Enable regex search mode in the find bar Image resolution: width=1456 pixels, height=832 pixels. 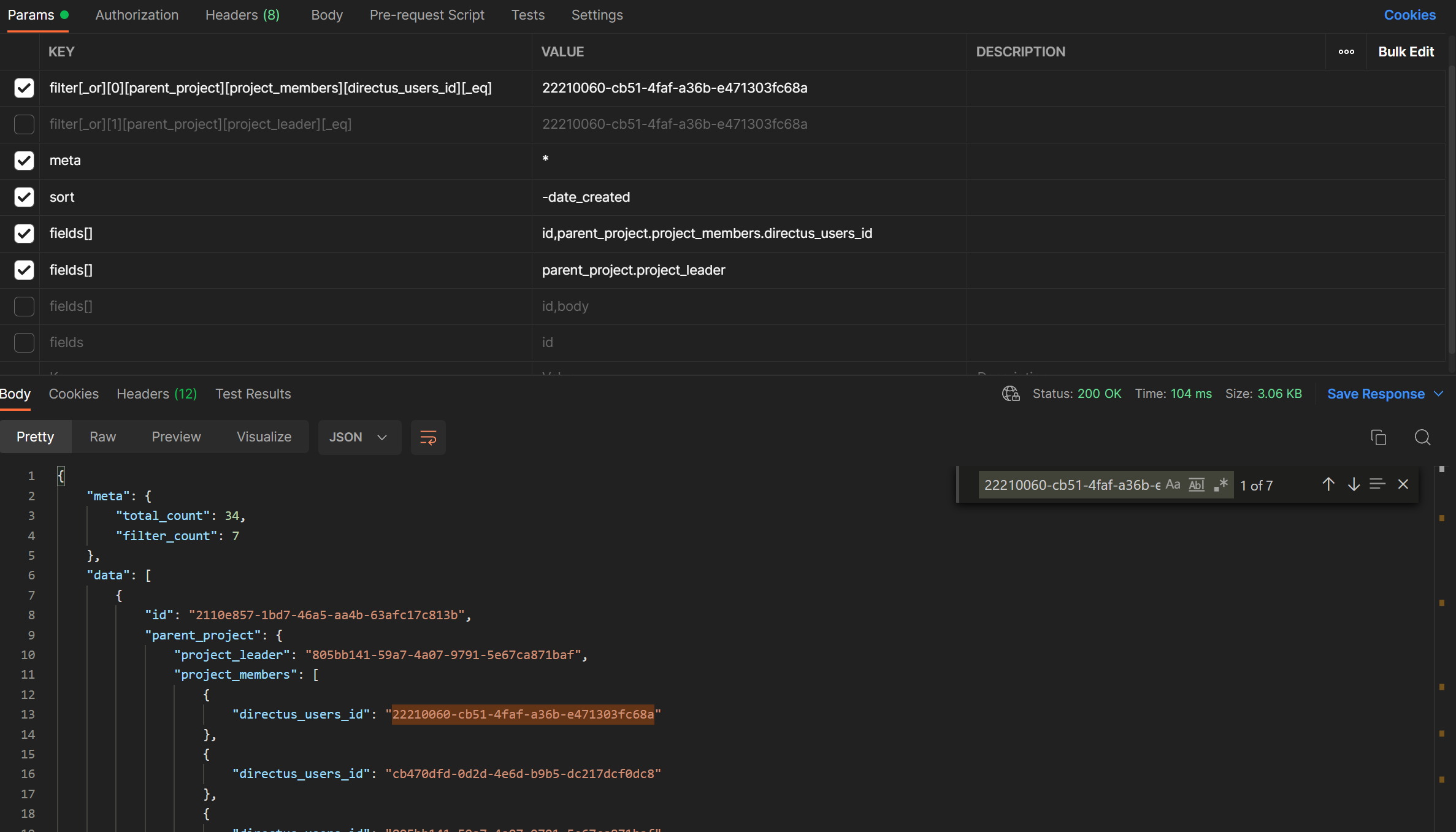pyautogui.click(x=1220, y=484)
